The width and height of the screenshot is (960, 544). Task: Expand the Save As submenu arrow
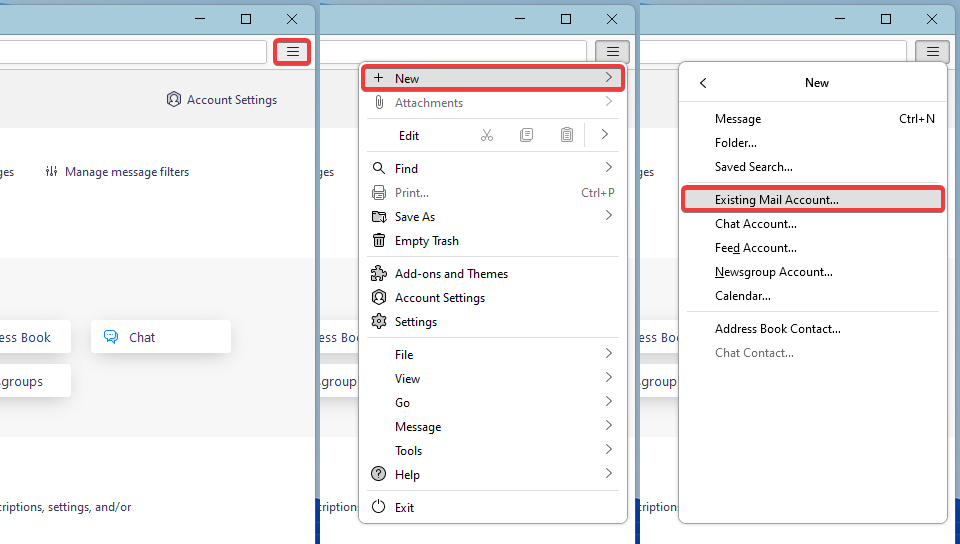coord(608,216)
